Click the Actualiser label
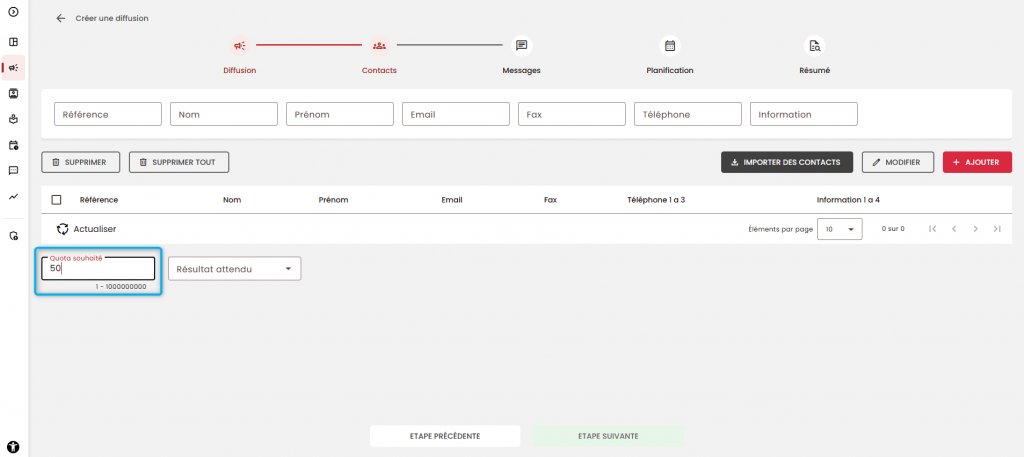This screenshot has height=457, width=1024. click(x=95, y=229)
